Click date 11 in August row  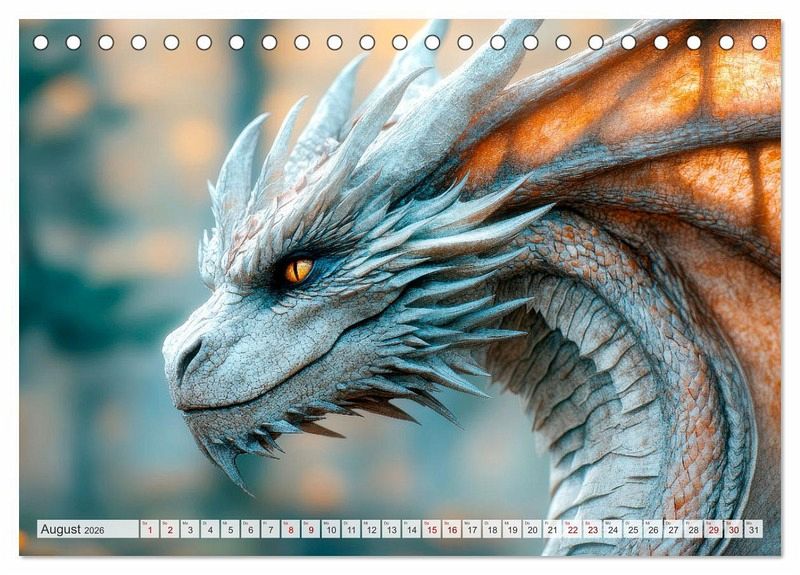point(351,529)
